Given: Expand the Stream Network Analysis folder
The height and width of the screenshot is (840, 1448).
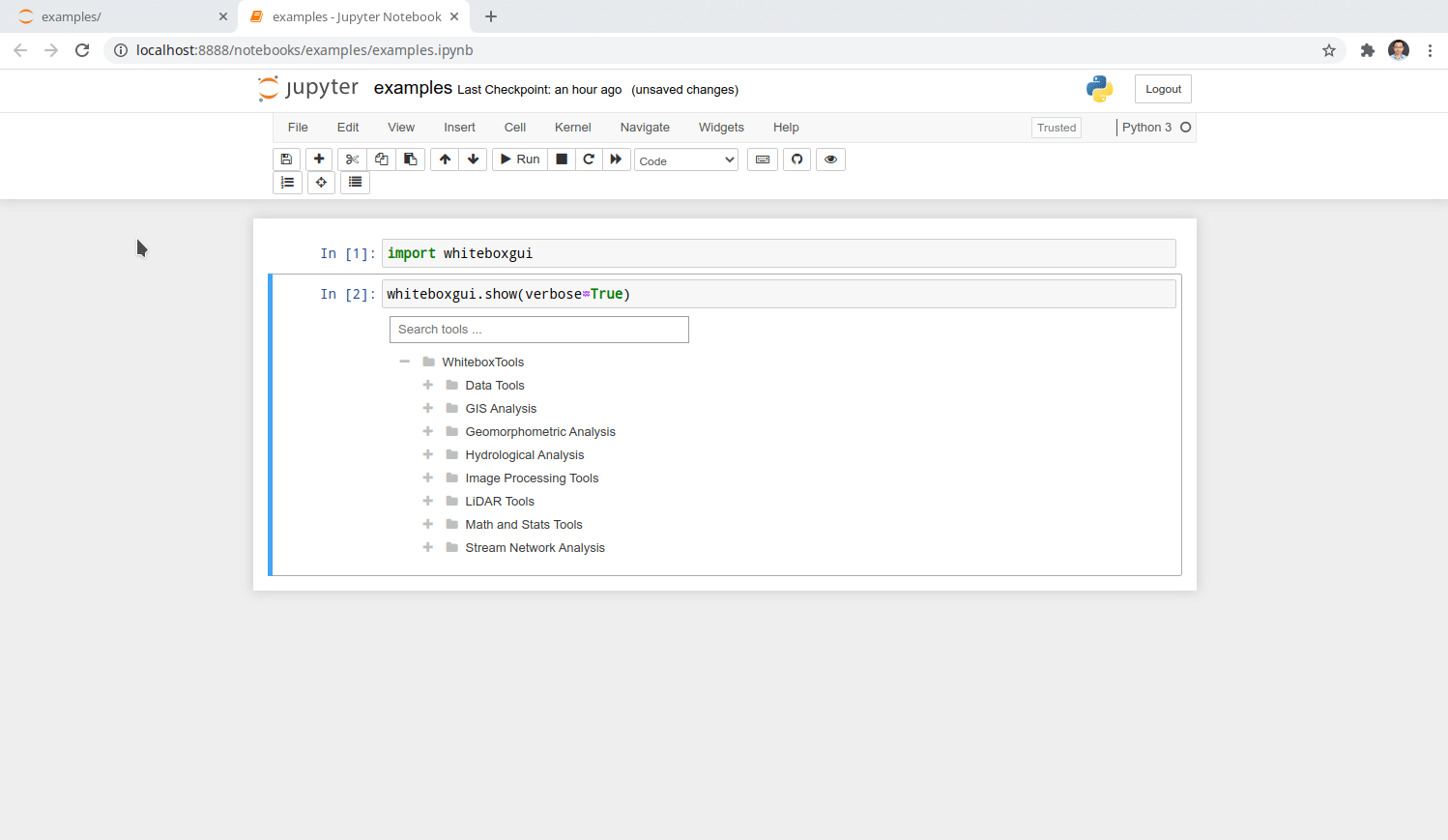Looking at the screenshot, I should tap(427, 547).
